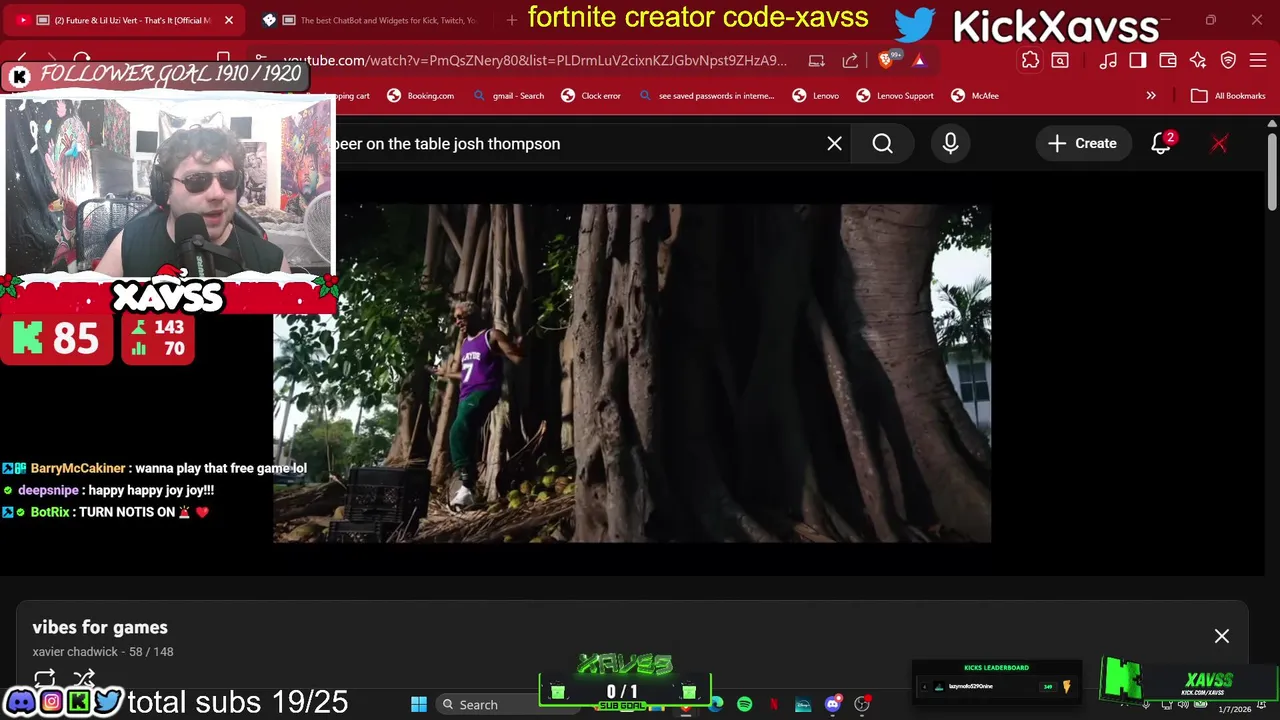This screenshot has width=1280, height=720.
Task: Open YouTube notifications bell
Action: point(1161,144)
